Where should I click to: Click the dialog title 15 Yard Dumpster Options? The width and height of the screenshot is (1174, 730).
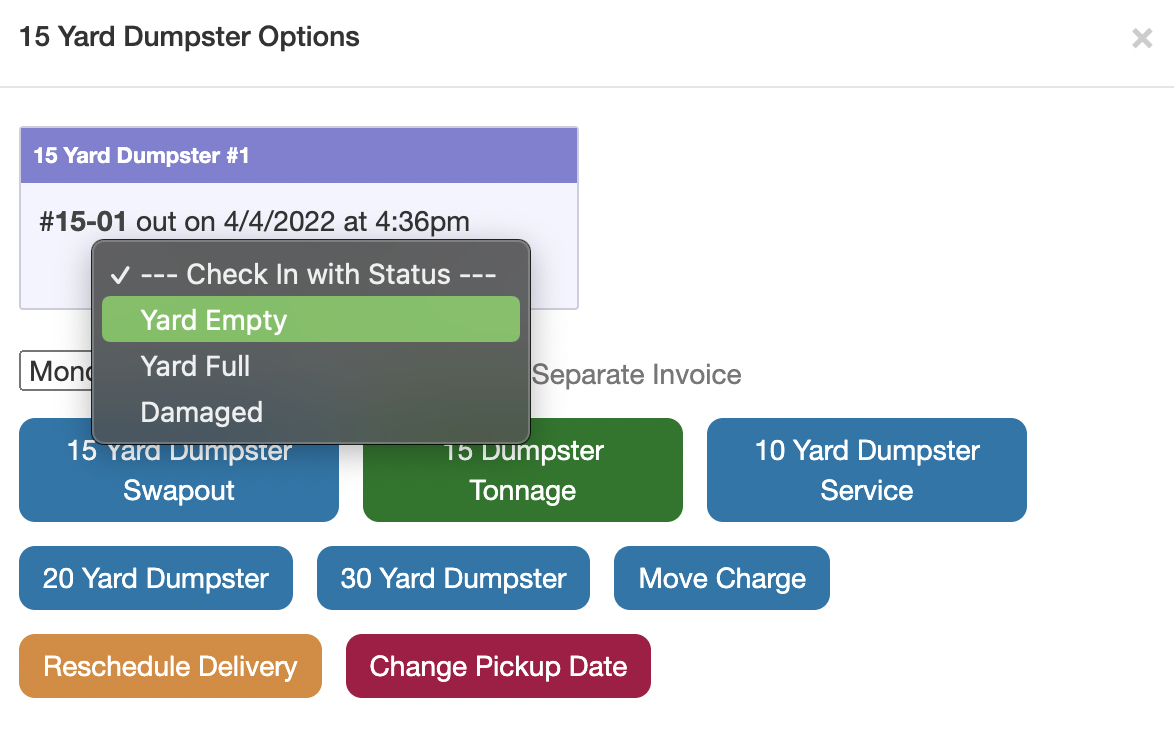[x=189, y=38]
